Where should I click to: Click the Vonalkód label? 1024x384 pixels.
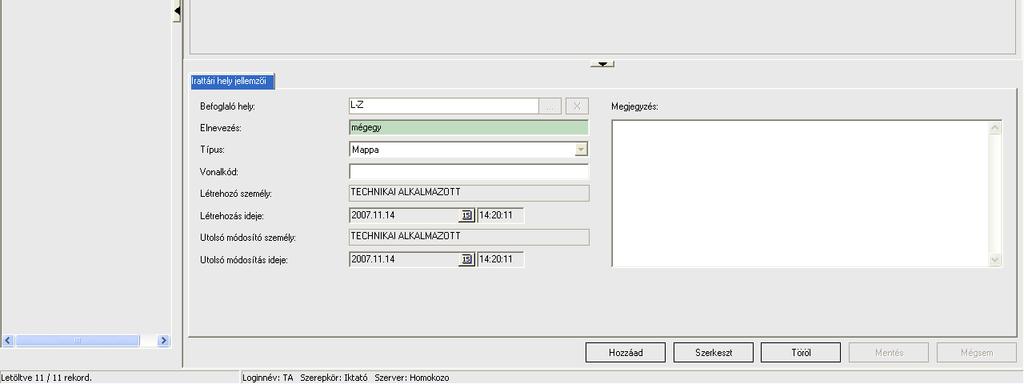point(219,172)
